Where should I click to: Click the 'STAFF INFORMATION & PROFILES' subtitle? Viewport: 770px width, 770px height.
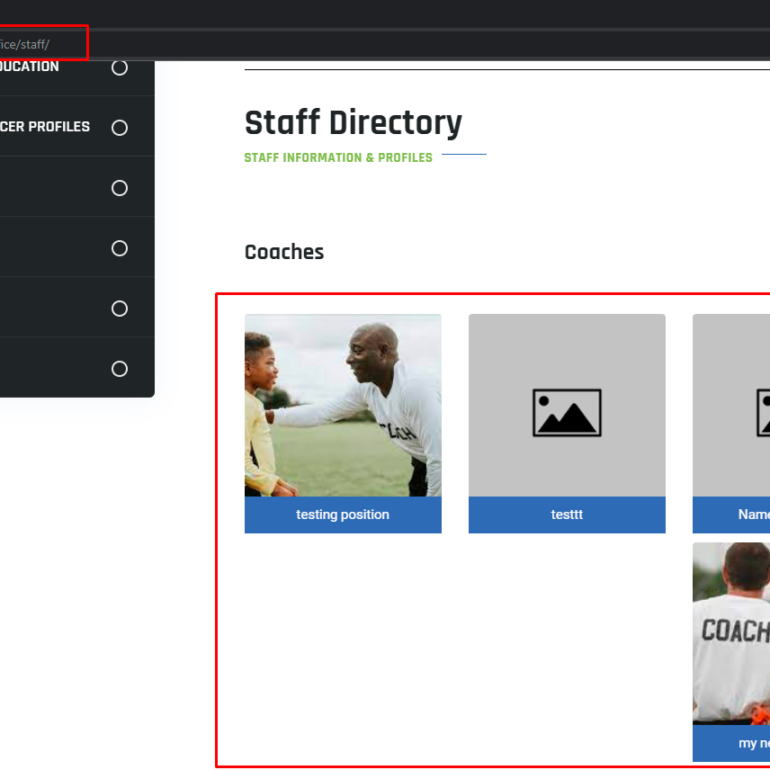338,158
